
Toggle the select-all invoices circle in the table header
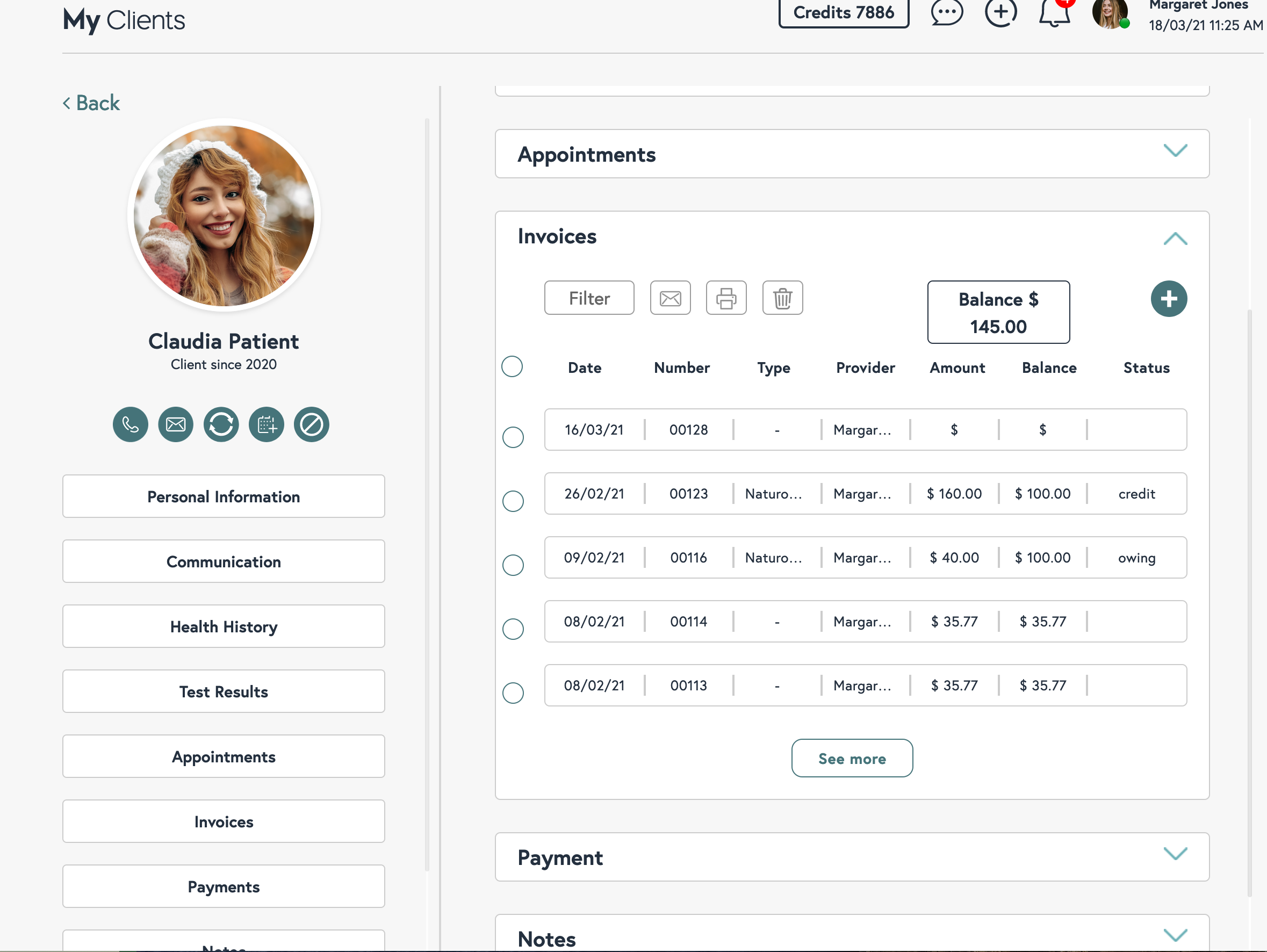(x=512, y=366)
